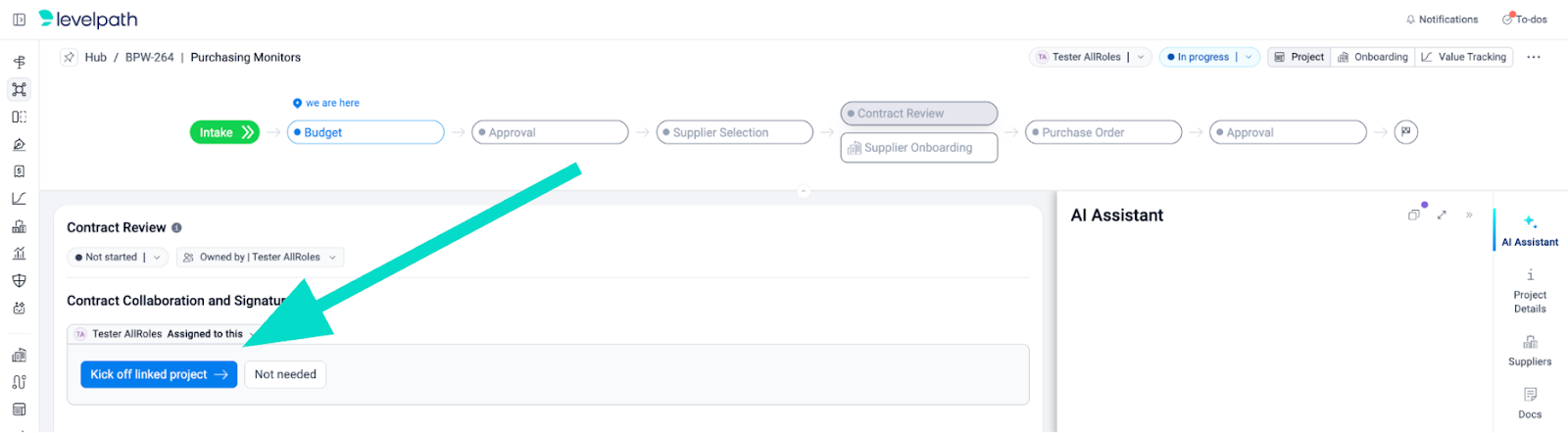Switch to the Value Tracking tab
The height and width of the screenshot is (433, 1568).
(1464, 57)
